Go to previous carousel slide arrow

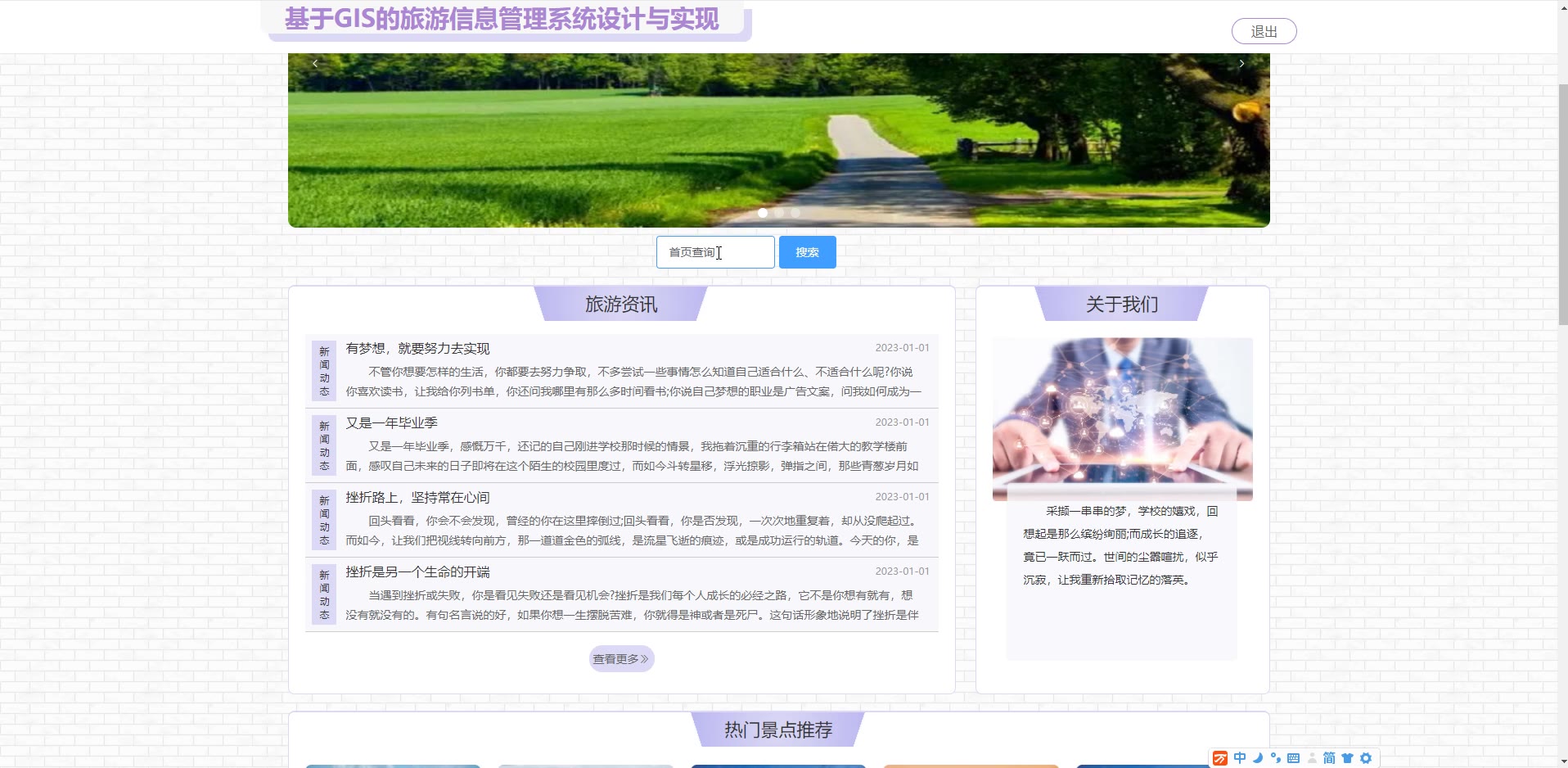(x=315, y=63)
